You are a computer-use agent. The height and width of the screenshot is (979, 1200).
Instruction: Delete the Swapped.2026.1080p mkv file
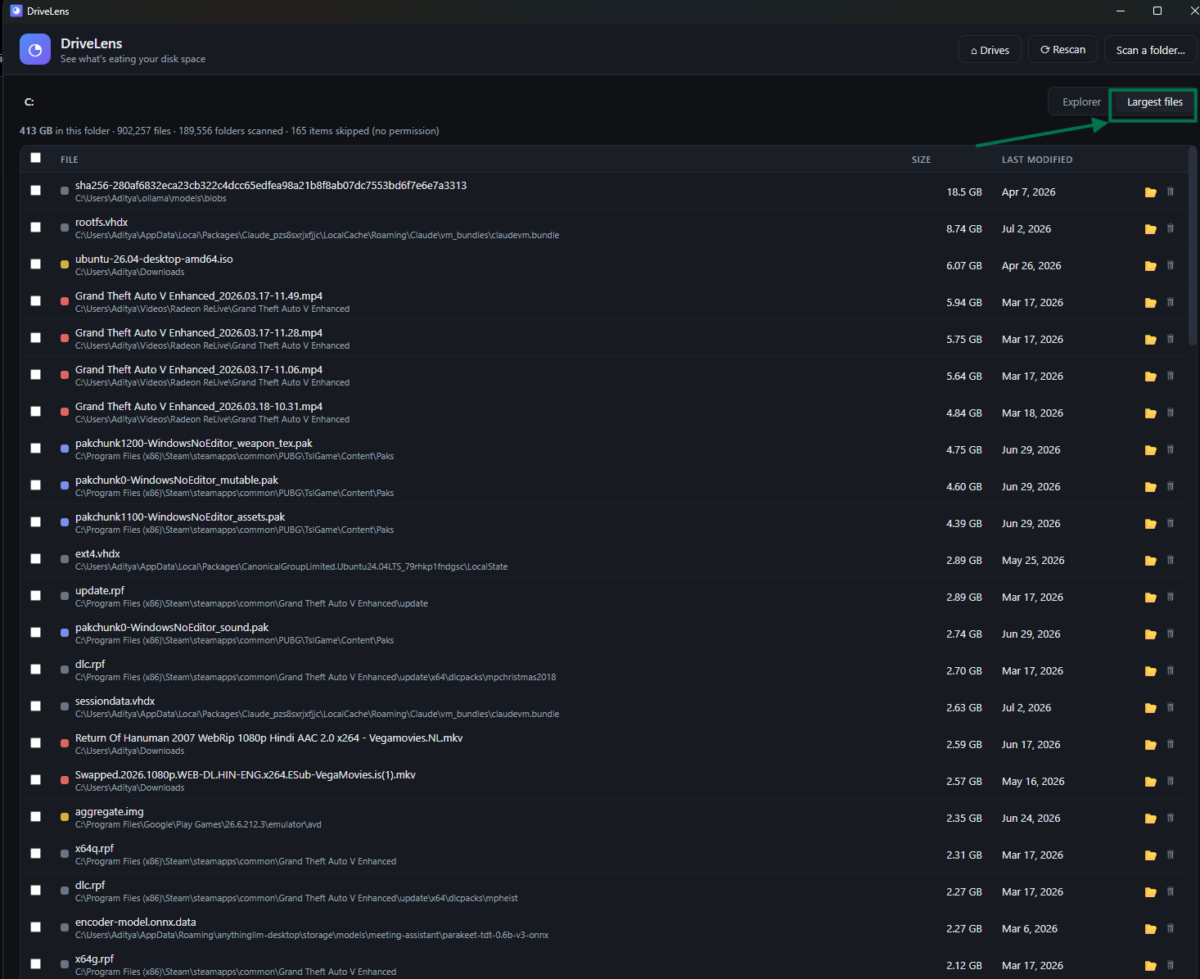click(1170, 781)
